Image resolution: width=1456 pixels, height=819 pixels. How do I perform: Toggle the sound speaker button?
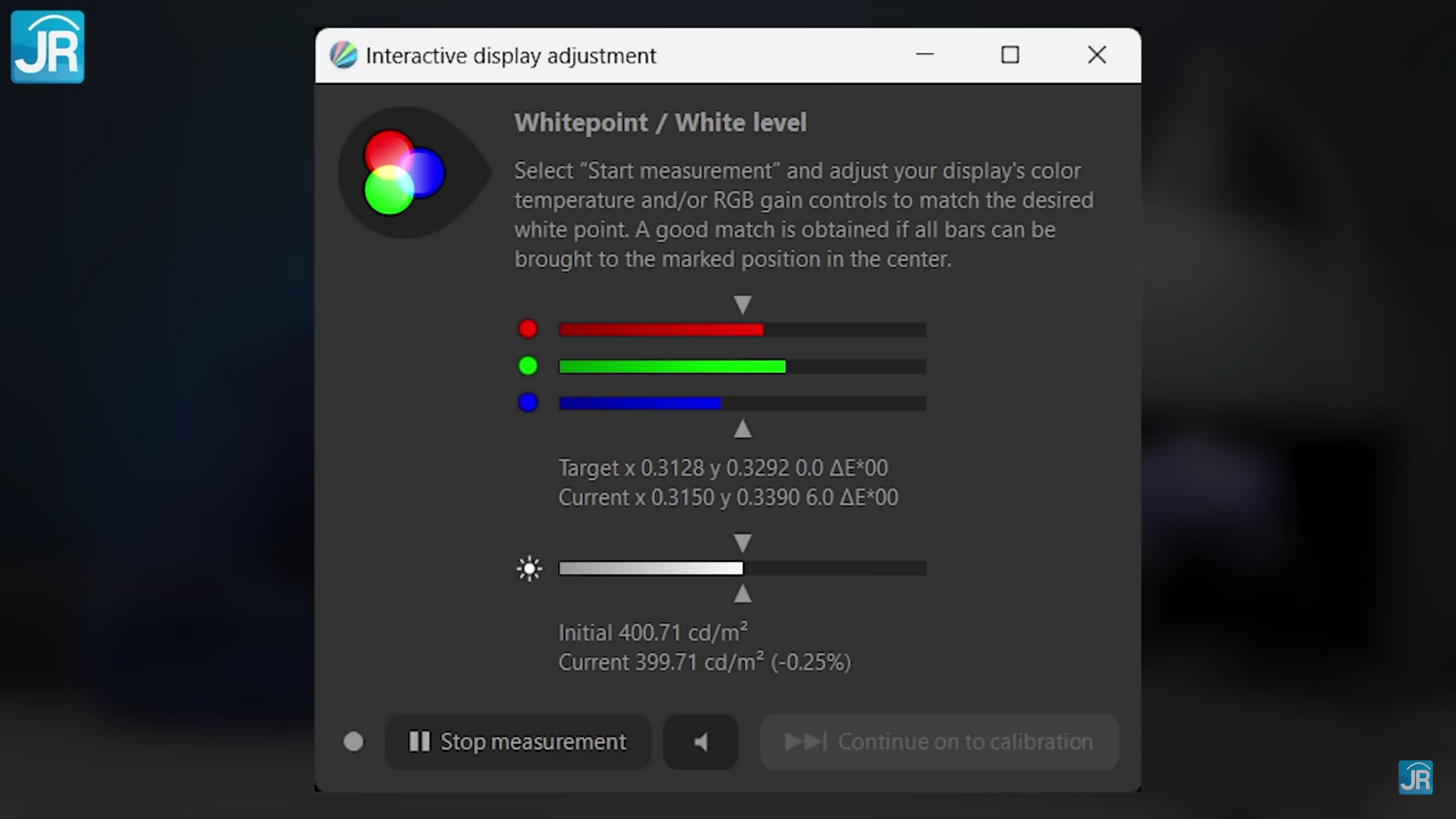coord(700,742)
